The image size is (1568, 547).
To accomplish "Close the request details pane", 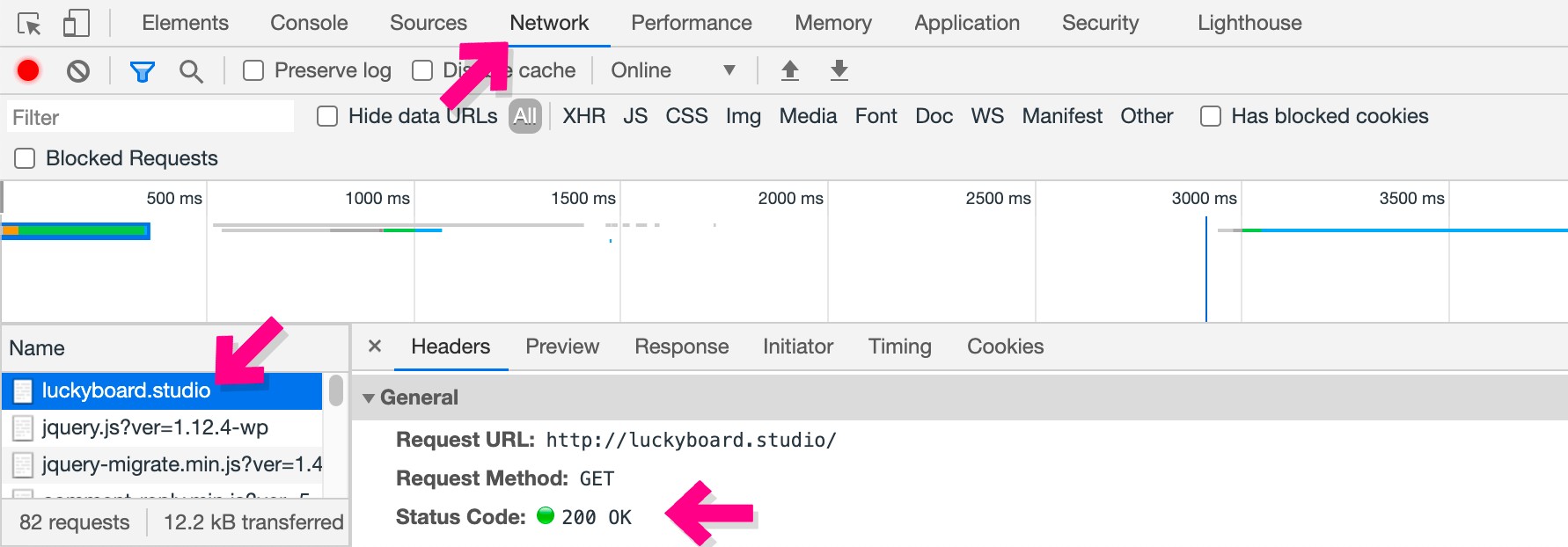I will point(375,346).
